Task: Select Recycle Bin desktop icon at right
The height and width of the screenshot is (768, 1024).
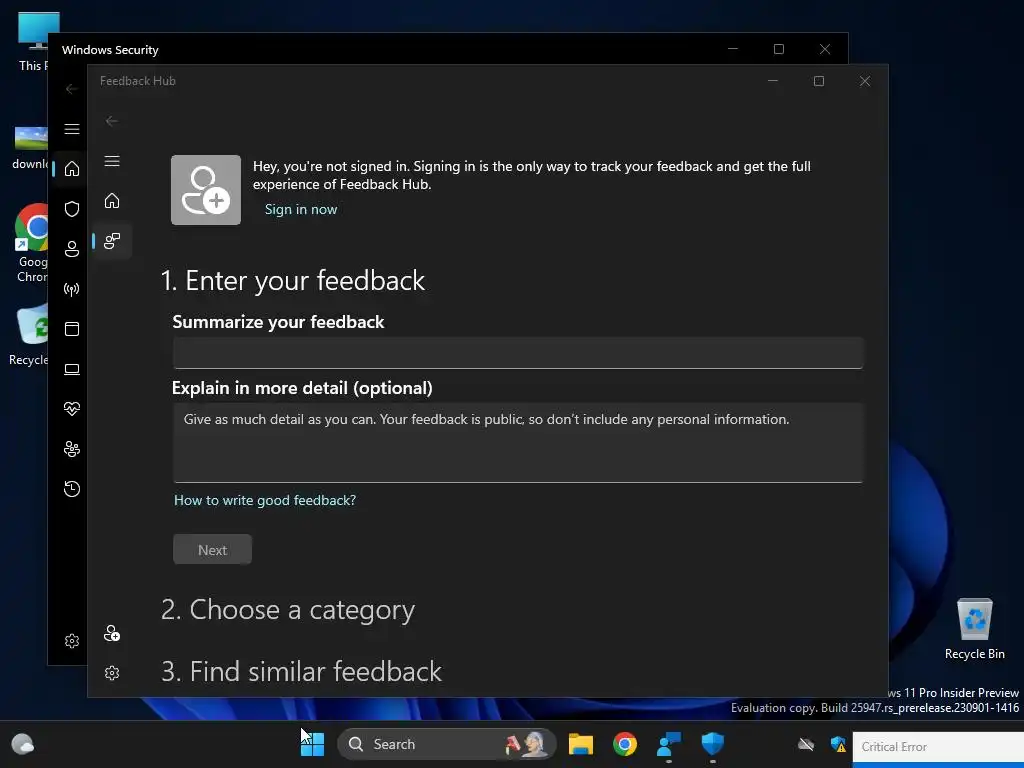Action: [x=974, y=629]
